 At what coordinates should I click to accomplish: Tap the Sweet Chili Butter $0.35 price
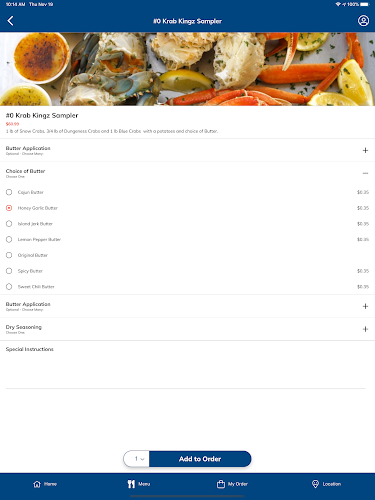point(363,287)
